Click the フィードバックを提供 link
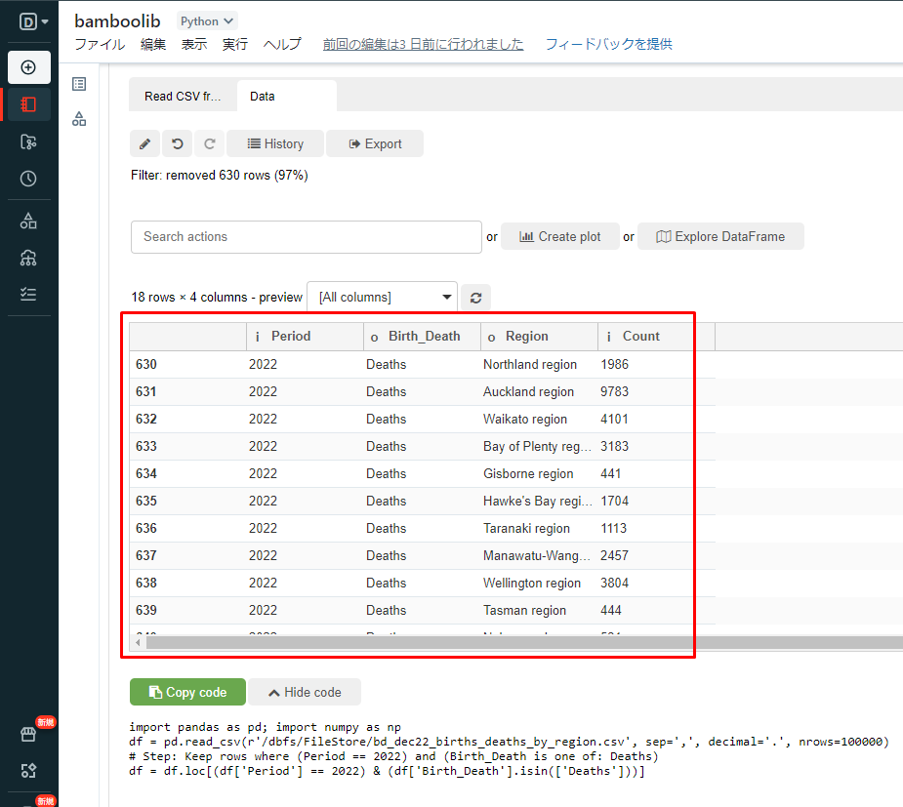This screenshot has width=903, height=807. pyautogui.click(x=608, y=44)
